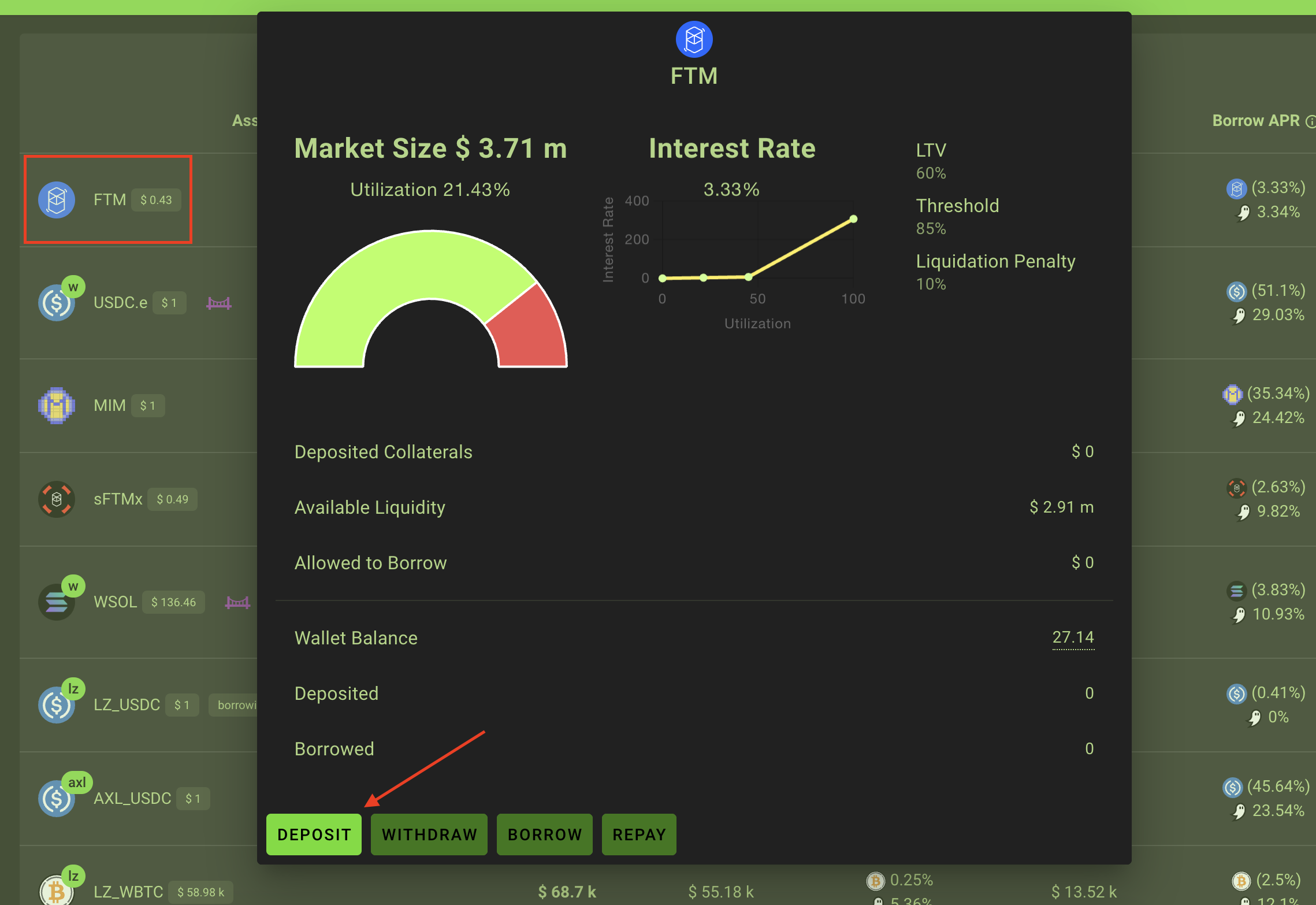Open the LZ_USDC asset row
This screenshot has width=1316, height=905.
tap(127, 704)
